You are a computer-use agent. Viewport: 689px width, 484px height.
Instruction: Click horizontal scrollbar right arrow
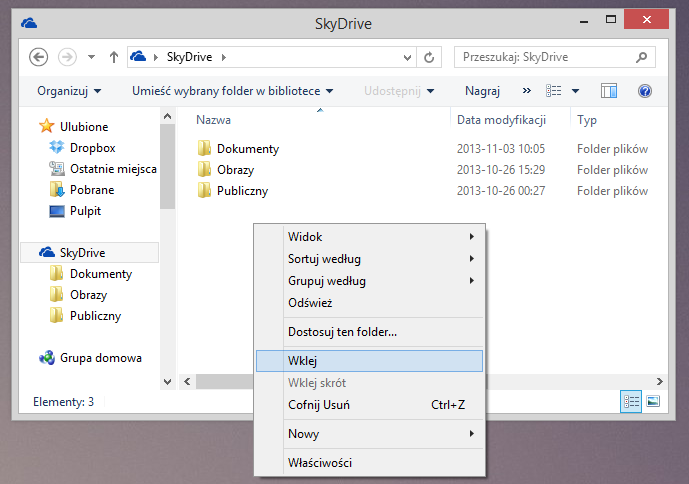pyautogui.click(x=660, y=382)
